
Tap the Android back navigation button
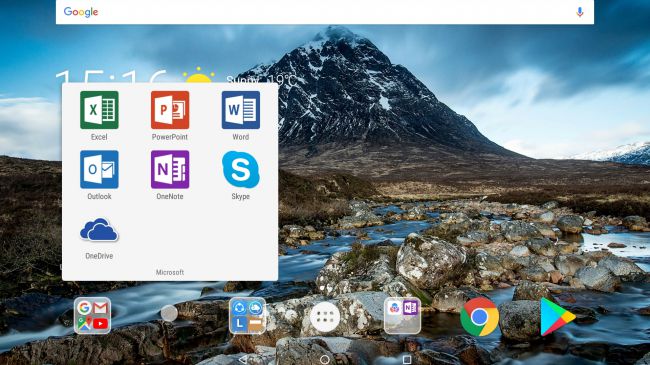click(x=243, y=360)
